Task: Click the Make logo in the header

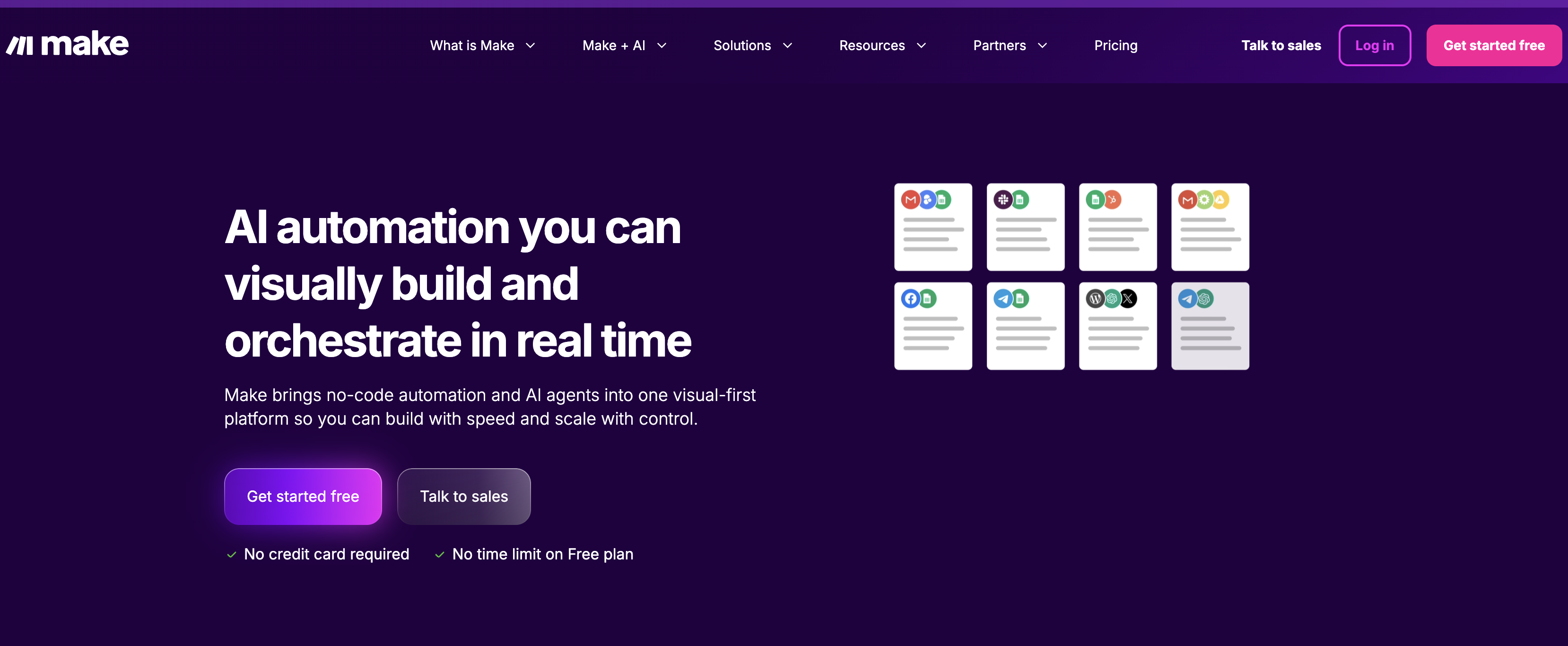Action: (67, 44)
